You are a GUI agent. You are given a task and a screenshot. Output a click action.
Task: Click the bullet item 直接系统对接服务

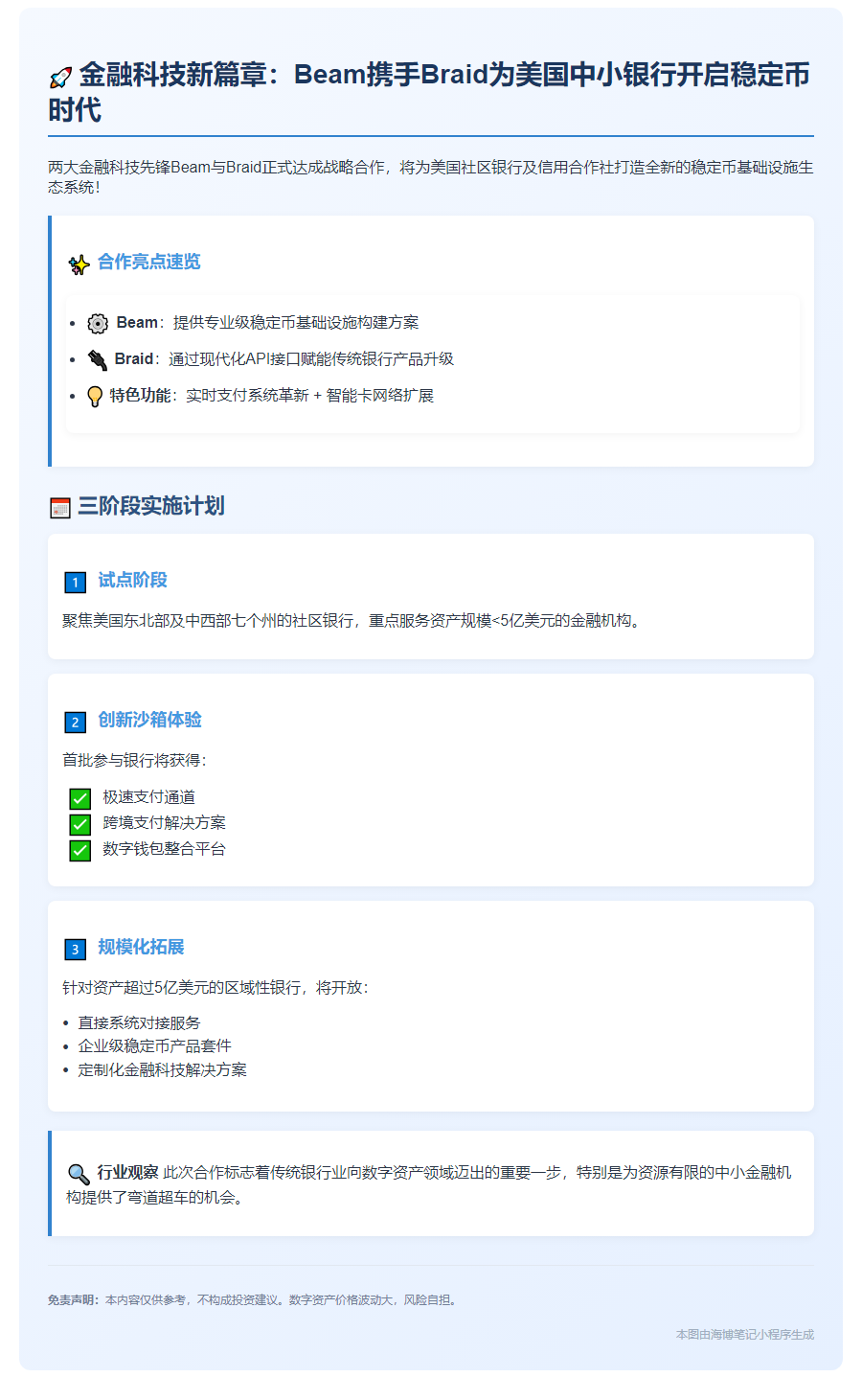[140, 1023]
